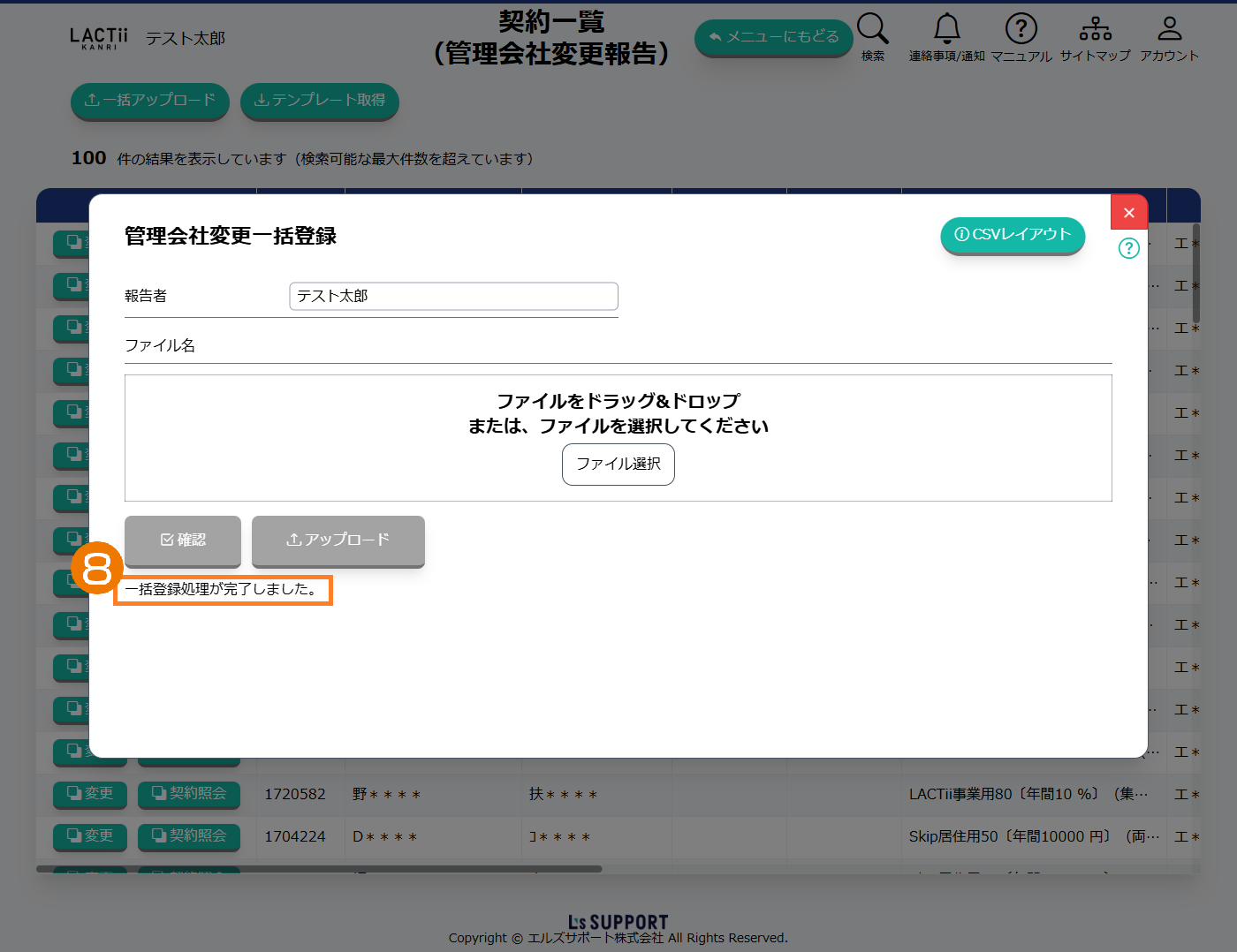Open the manual question mark icon
The height and width of the screenshot is (952, 1237).
point(1021,29)
